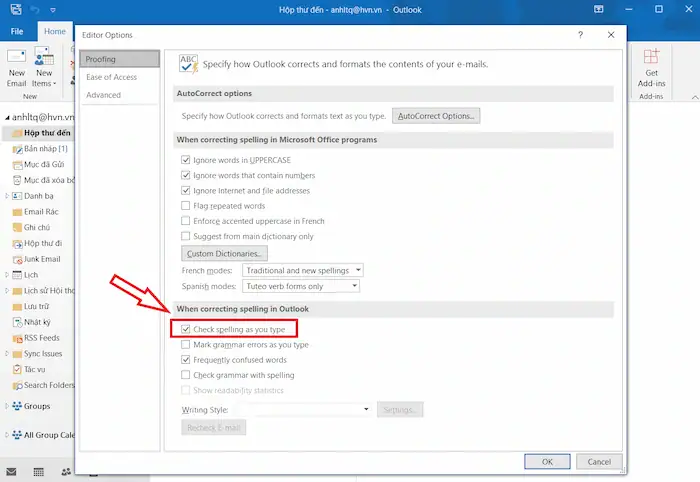Open the Lưu trữ archive folder icon
The image size is (700, 482).
click(17, 307)
